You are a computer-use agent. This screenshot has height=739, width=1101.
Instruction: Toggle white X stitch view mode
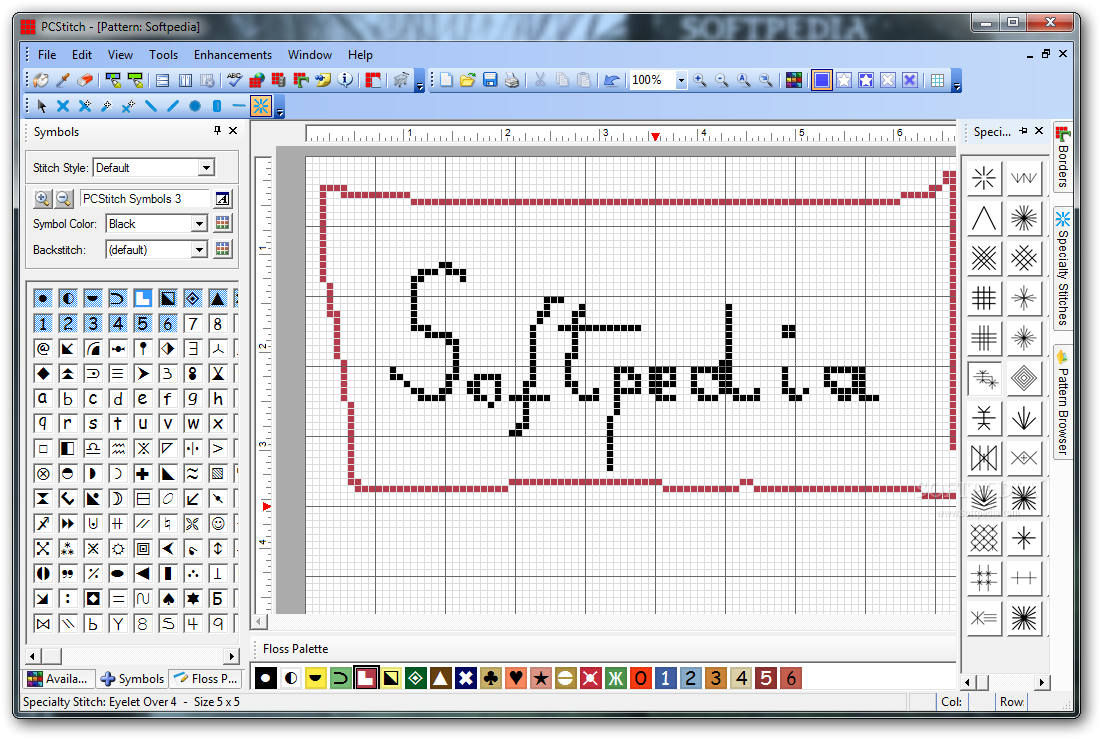[888, 80]
